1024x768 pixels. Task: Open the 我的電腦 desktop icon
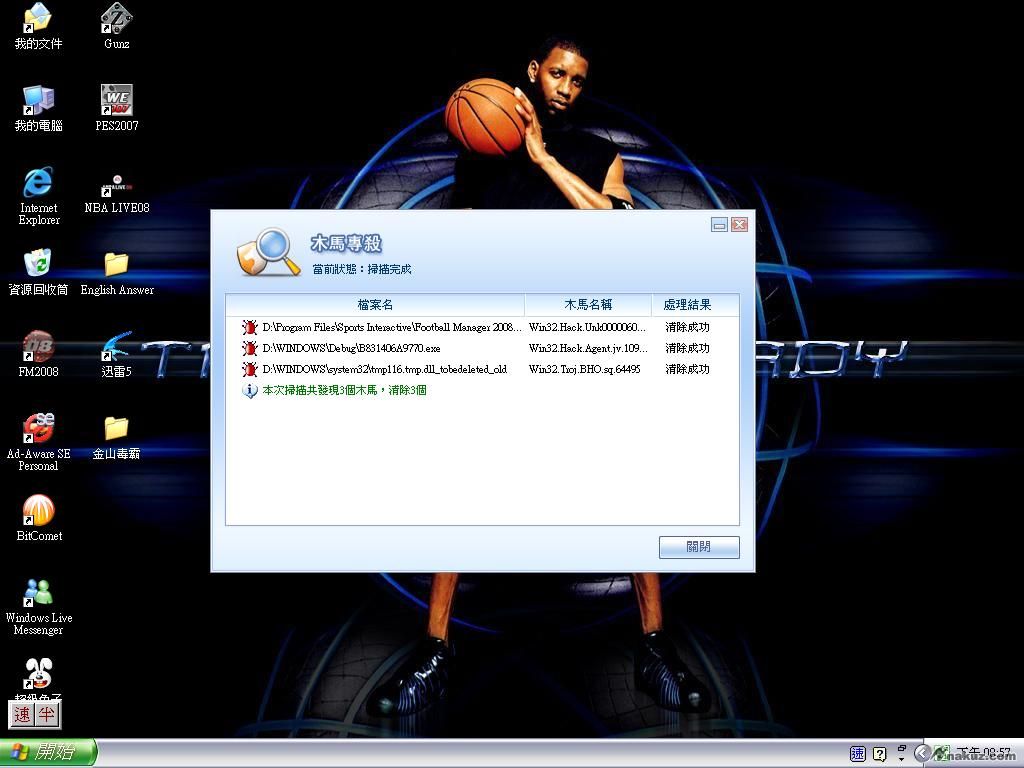38,108
